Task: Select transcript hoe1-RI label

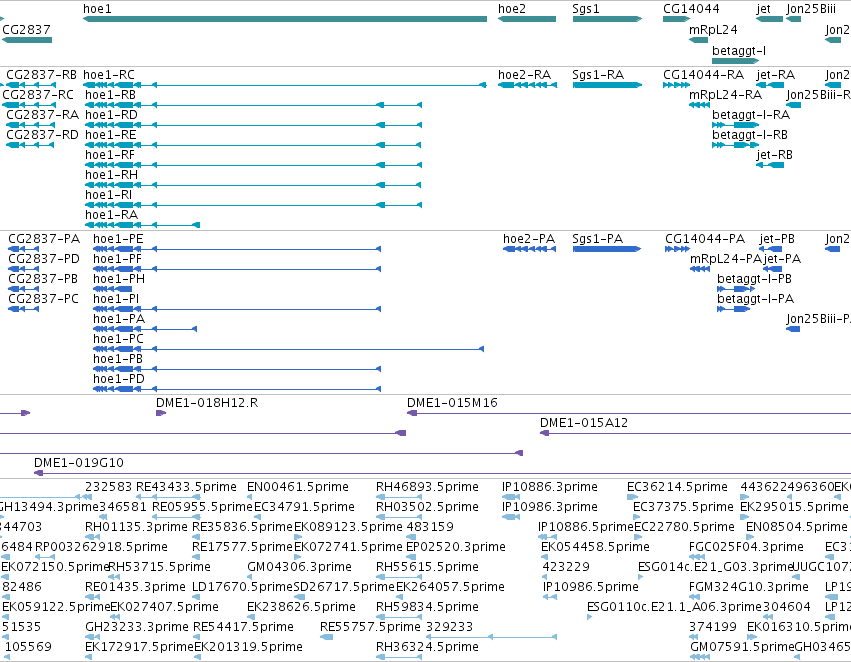Action: [109, 195]
